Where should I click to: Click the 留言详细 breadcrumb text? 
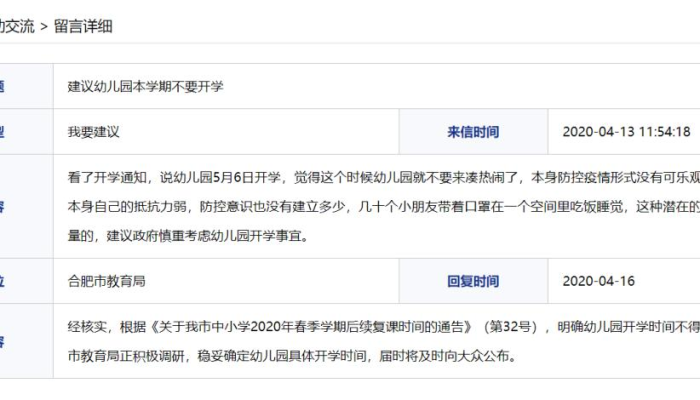(x=83, y=26)
